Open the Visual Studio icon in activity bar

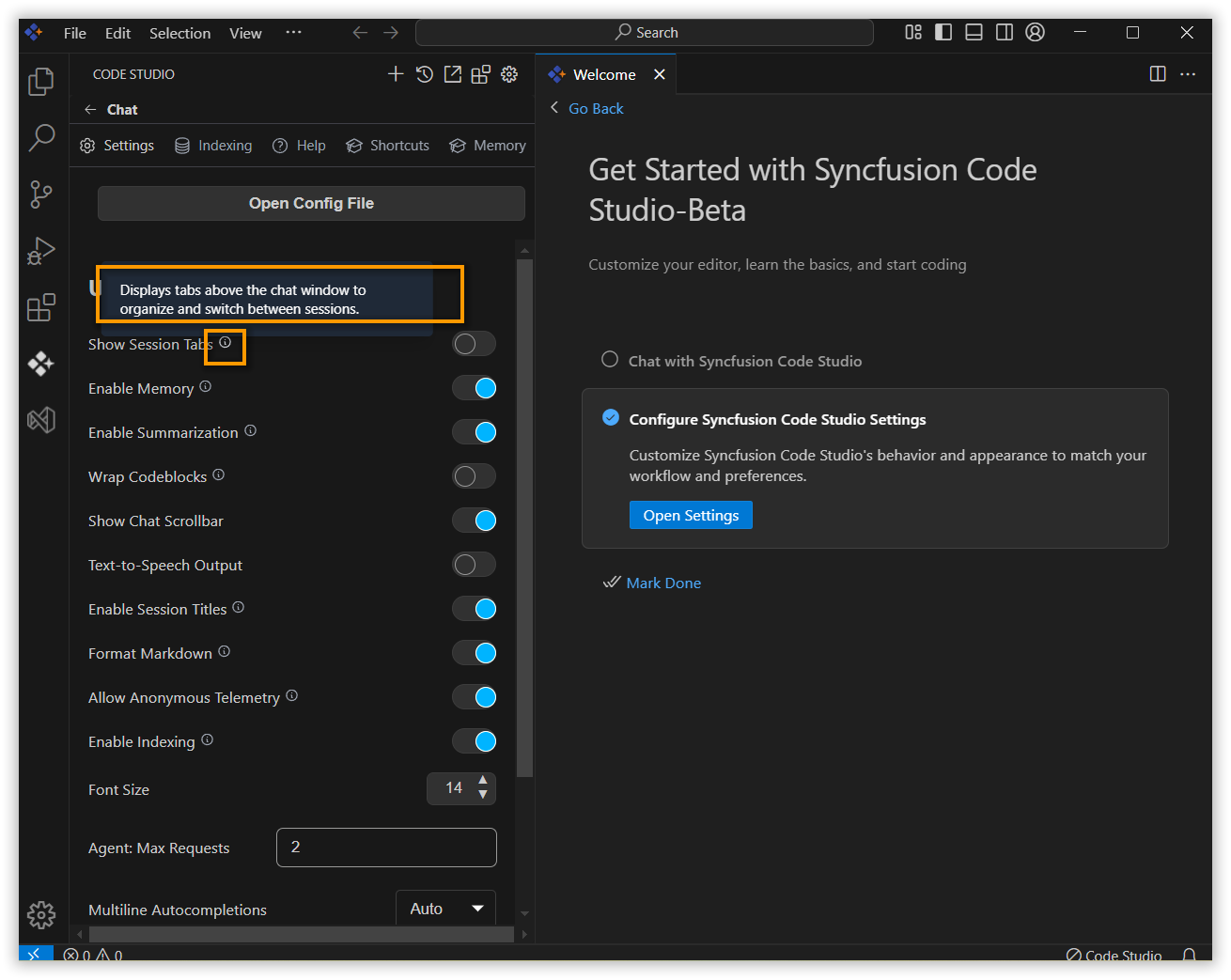[x=40, y=420]
